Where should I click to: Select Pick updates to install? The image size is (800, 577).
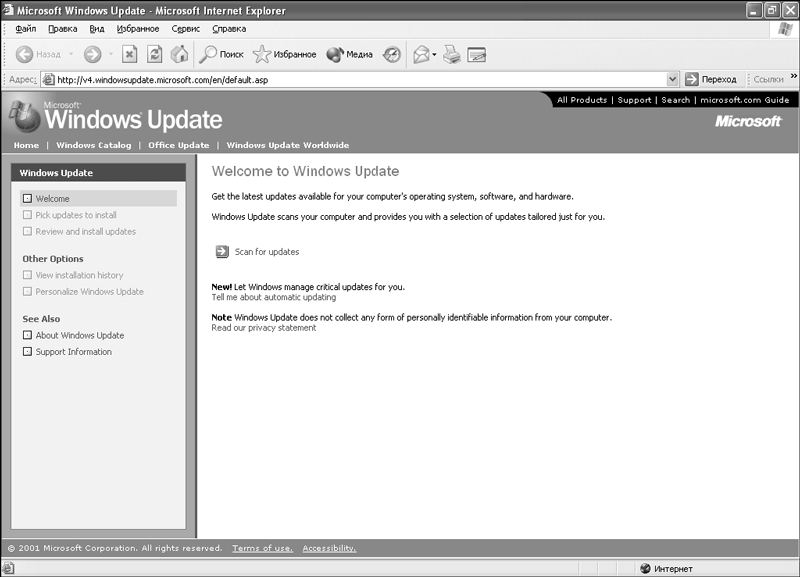[76, 215]
